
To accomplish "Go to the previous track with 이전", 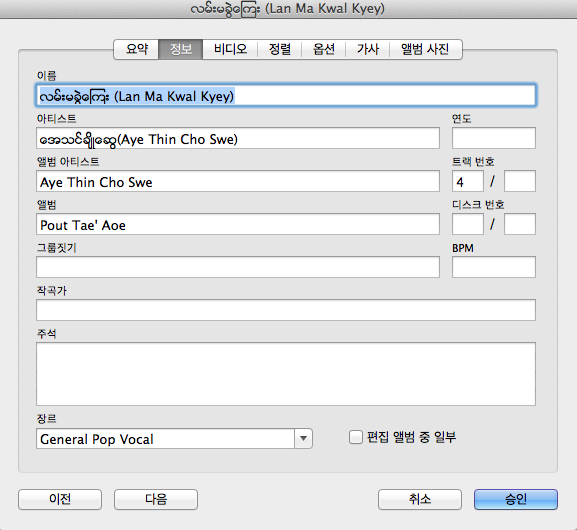I will 60,499.
